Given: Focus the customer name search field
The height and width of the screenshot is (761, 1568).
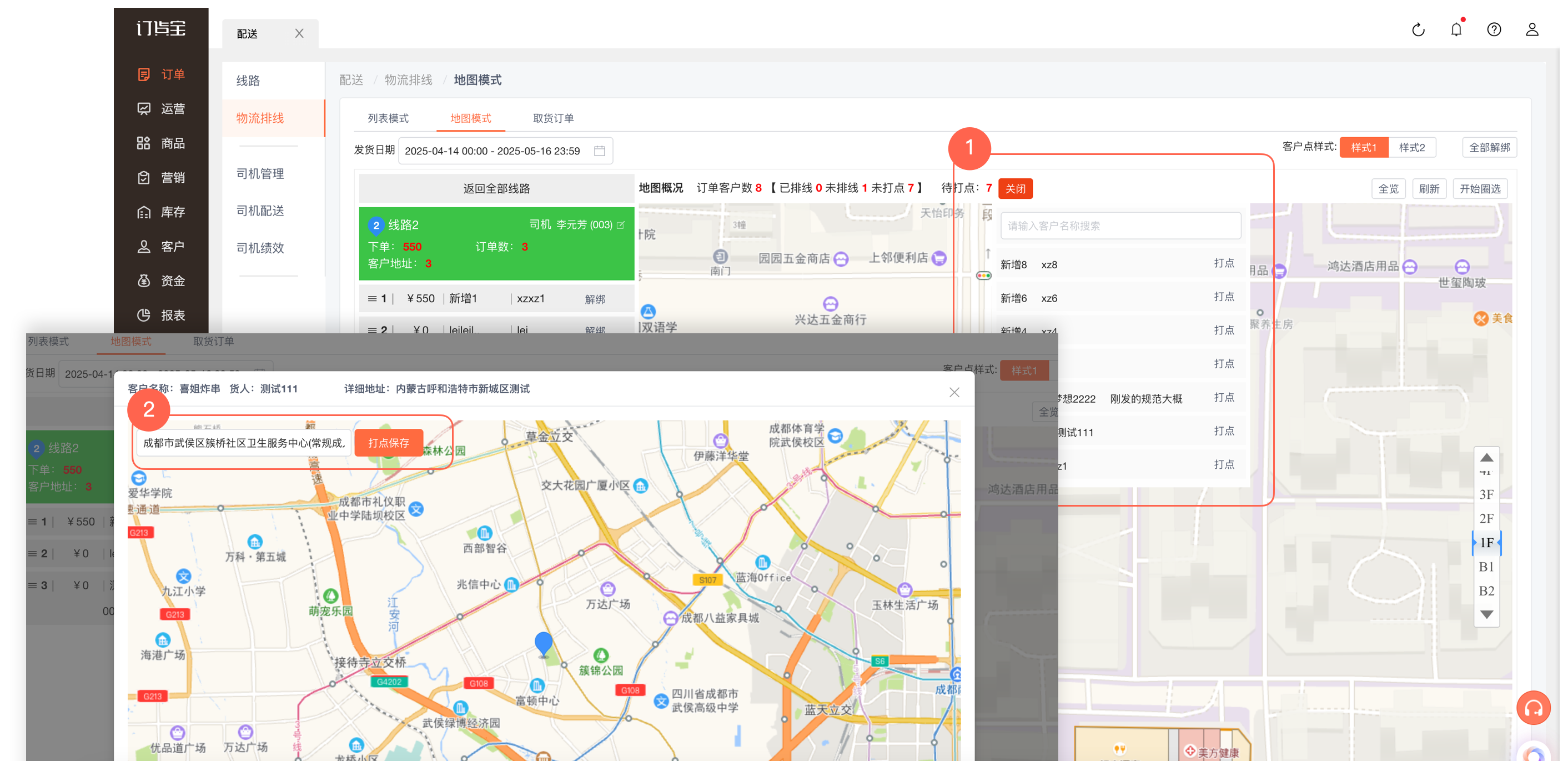Looking at the screenshot, I should 1120,226.
